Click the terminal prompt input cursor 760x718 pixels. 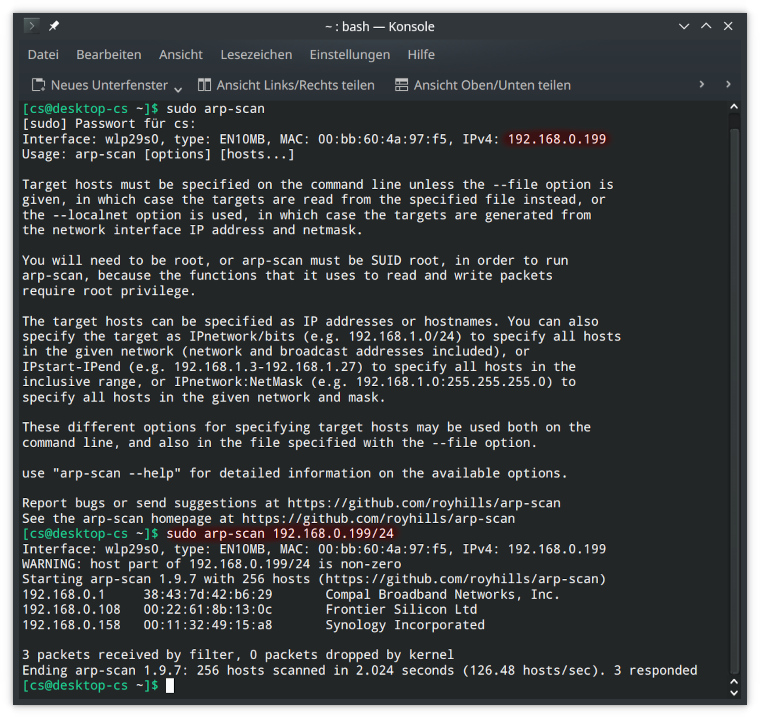[x=170, y=686]
